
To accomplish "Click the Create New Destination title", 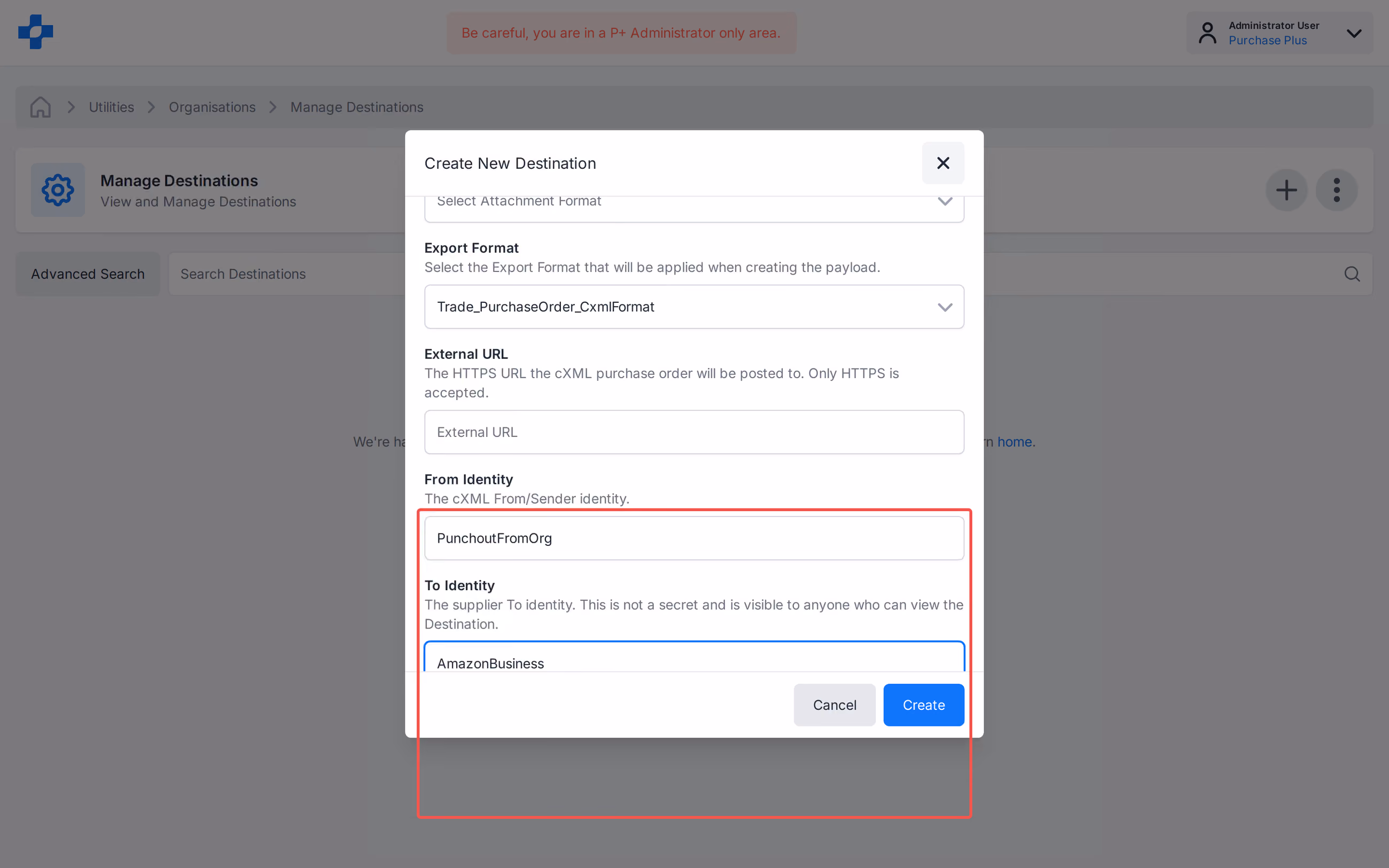I will [510, 163].
